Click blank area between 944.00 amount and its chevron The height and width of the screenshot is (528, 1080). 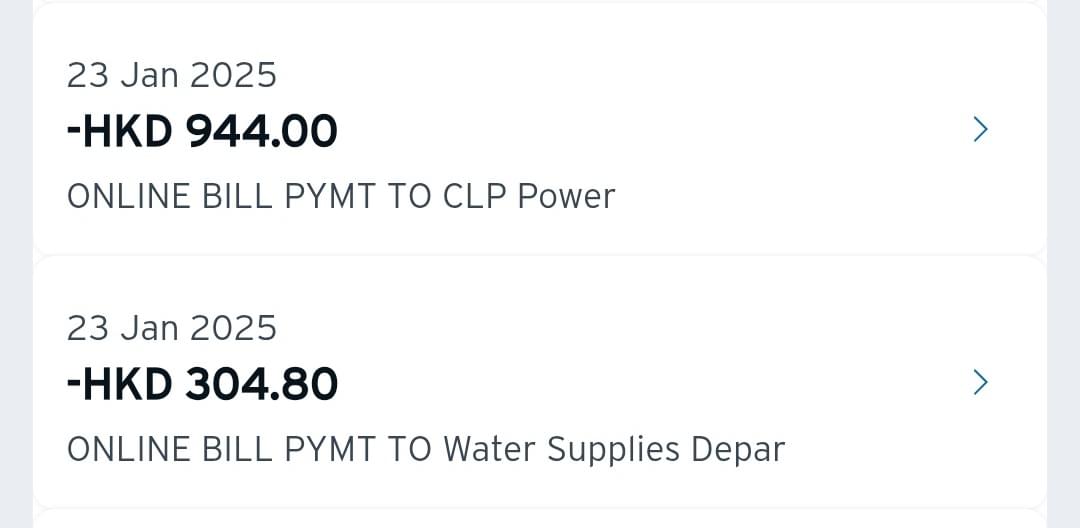[x=654, y=131]
